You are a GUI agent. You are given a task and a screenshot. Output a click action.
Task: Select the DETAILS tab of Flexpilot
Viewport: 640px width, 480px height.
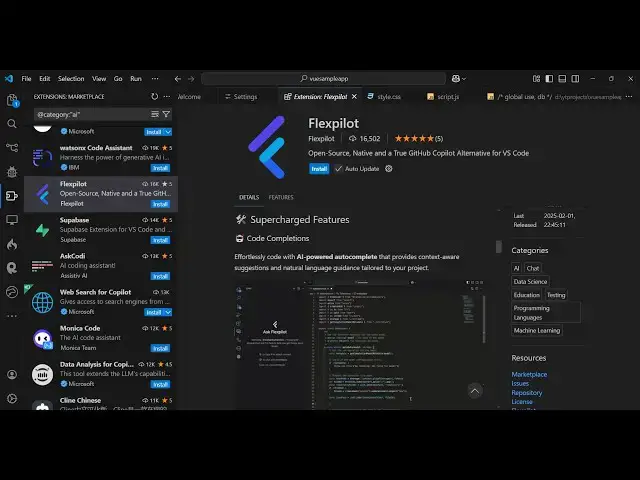tap(249, 198)
